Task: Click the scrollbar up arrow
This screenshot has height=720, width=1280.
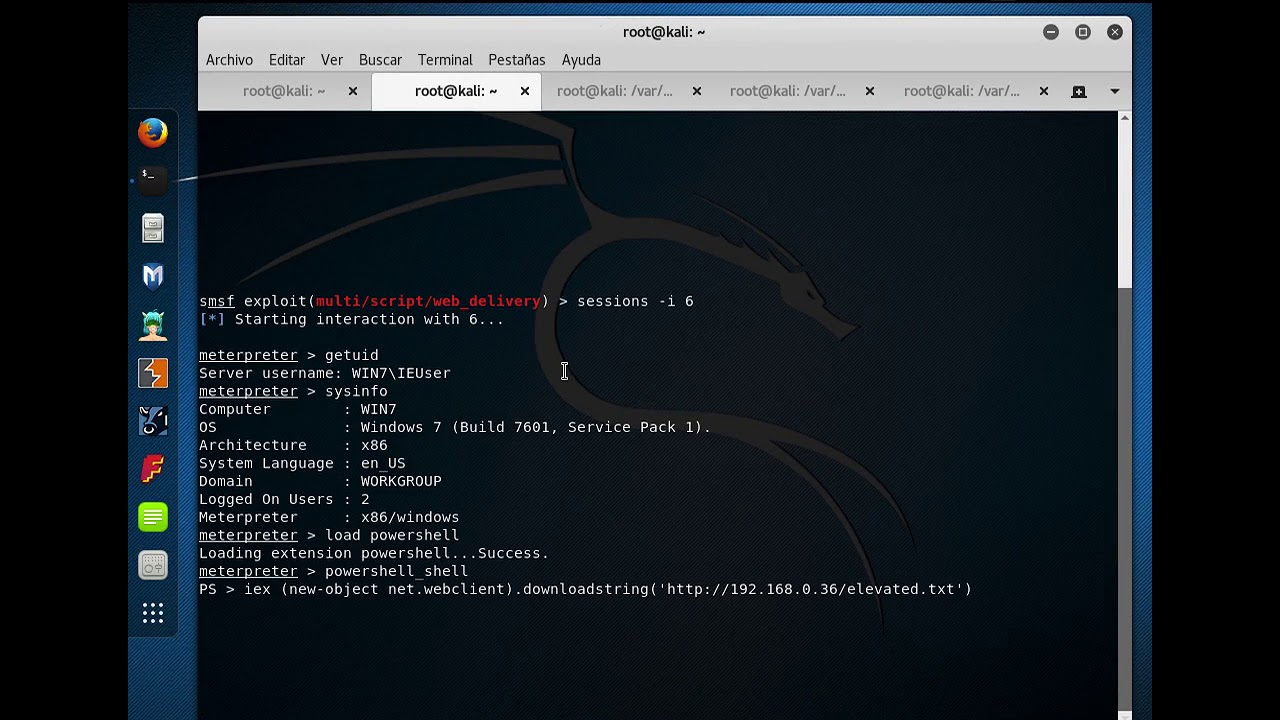Action: pyautogui.click(x=1124, y=118)
